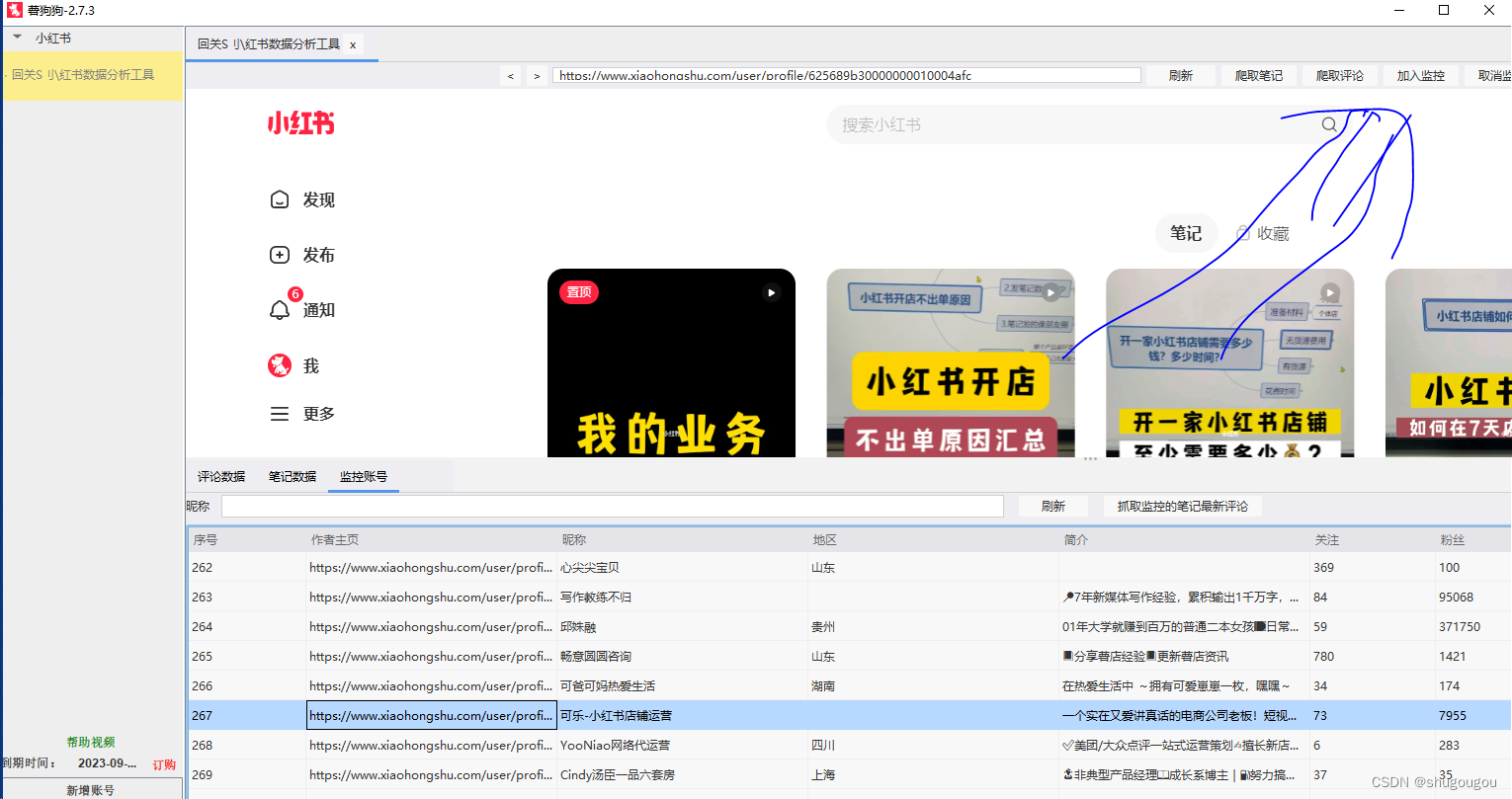Screen dimensions: 1512x799
Task: Click the 加入监控 button
Action: pyautogui.click(x=1421, y=75)
